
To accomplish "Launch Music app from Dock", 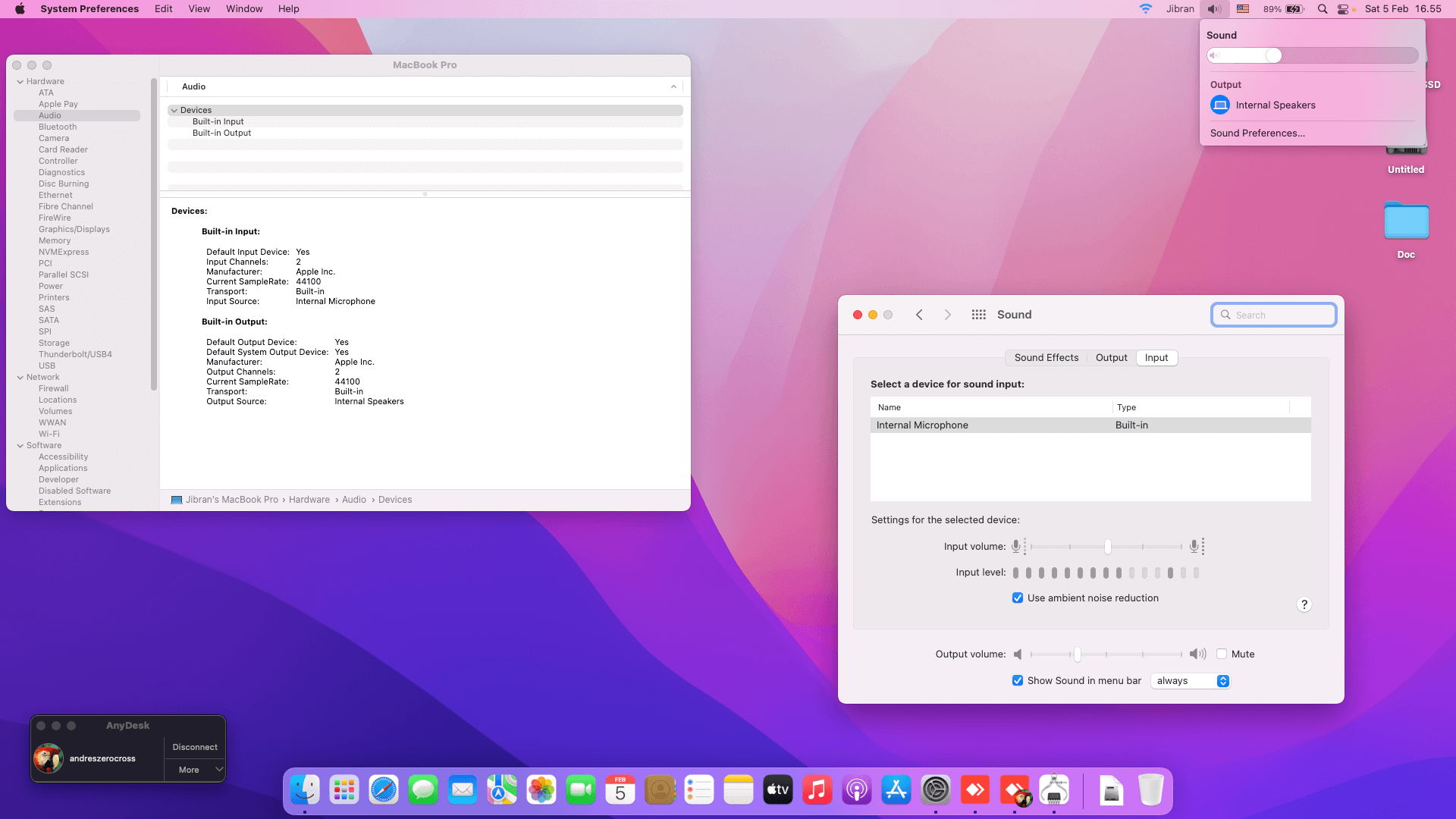I will click(817, 790).
